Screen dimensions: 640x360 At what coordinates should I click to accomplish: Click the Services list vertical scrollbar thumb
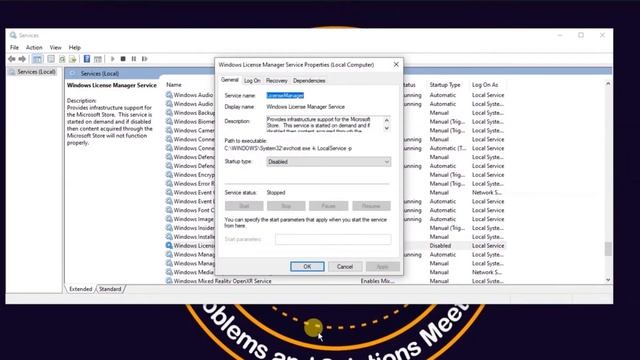point(608,249)
